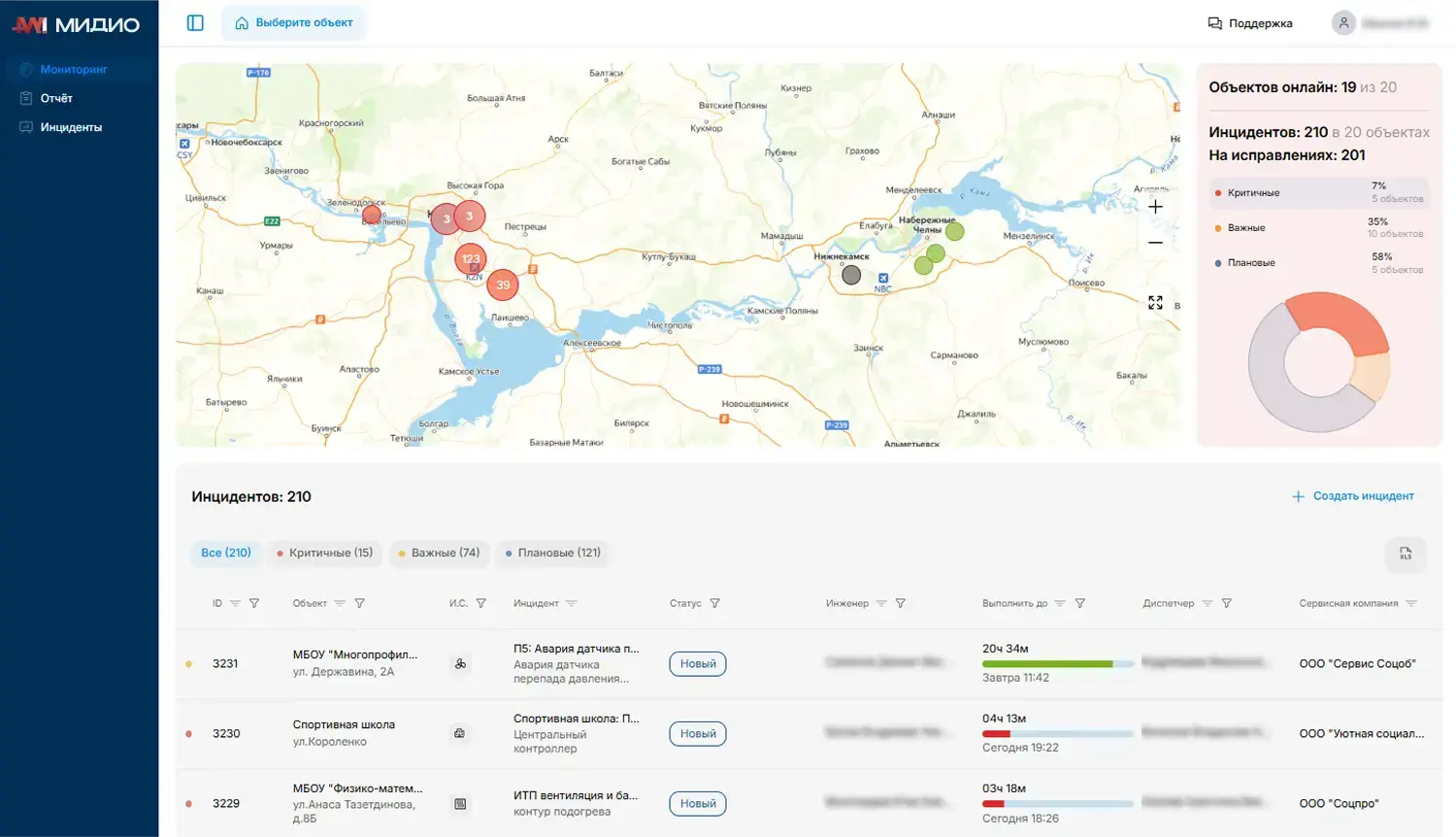Filter by Плановые (121) tab
Viewport: 1456px width, 837px height.
pos(553,552)
